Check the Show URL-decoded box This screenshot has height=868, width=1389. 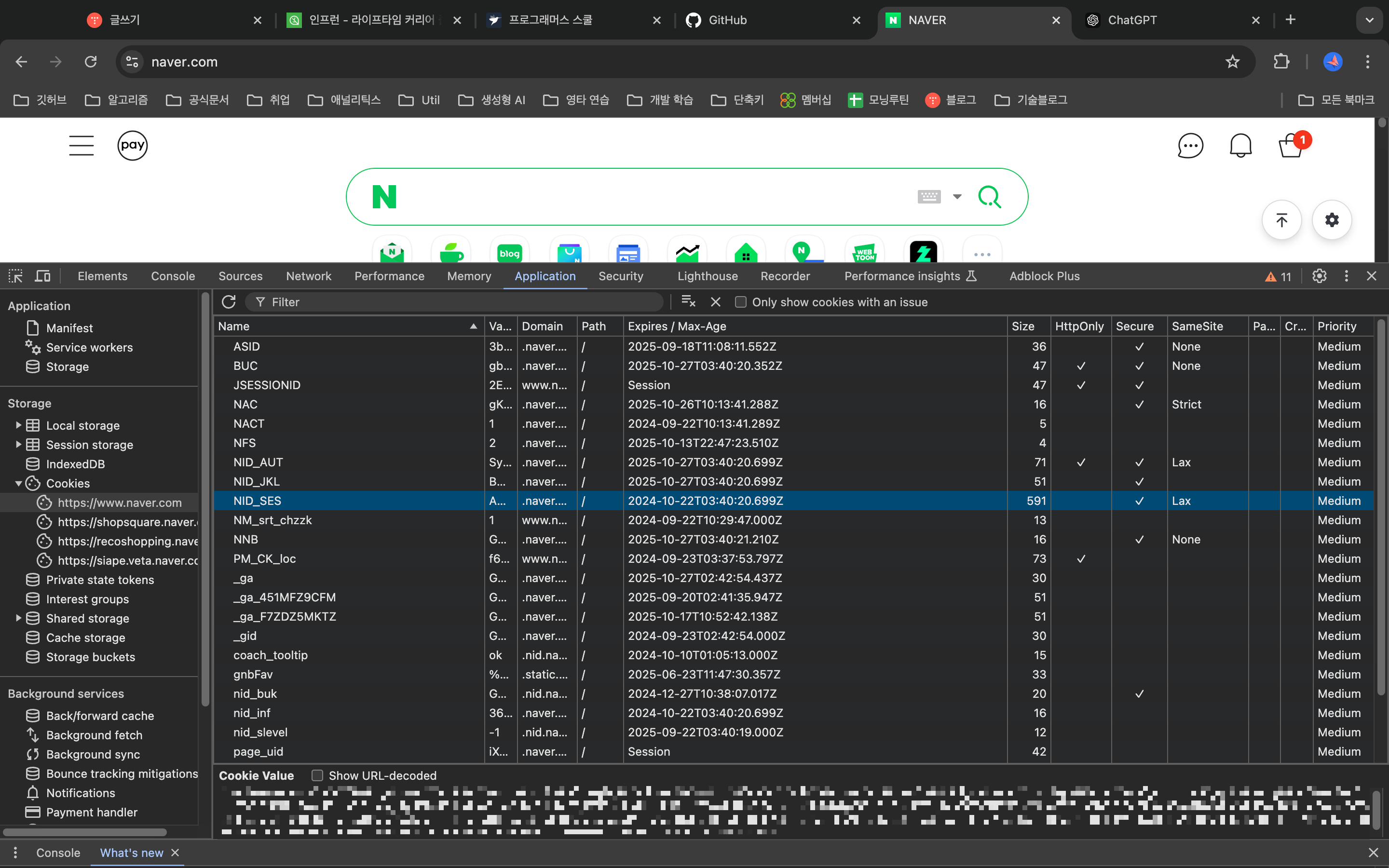[x=317, y=775]
